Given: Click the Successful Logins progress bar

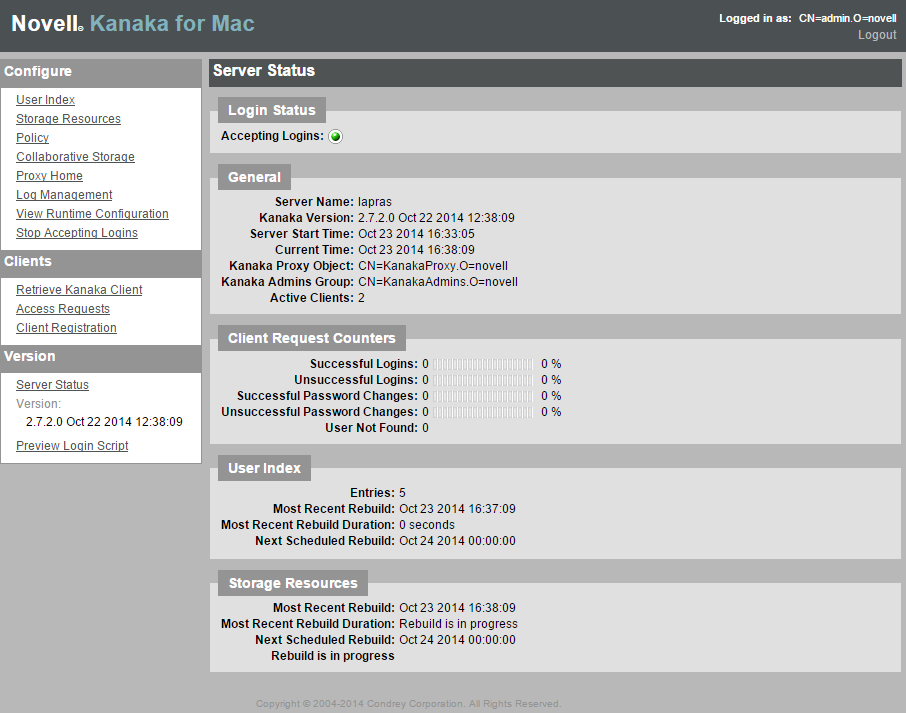Looking at the screenshot, I should pyautogui.click(x=483, y=364).
